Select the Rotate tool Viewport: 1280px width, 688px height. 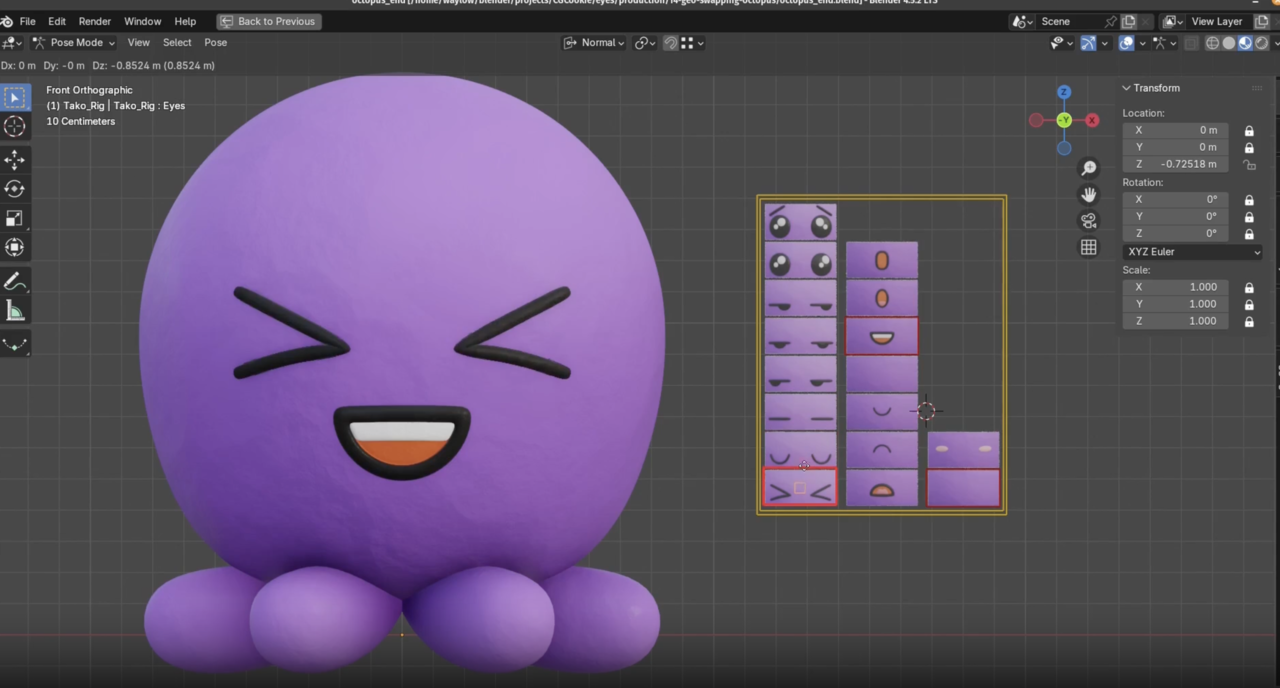tap(15, 189)
